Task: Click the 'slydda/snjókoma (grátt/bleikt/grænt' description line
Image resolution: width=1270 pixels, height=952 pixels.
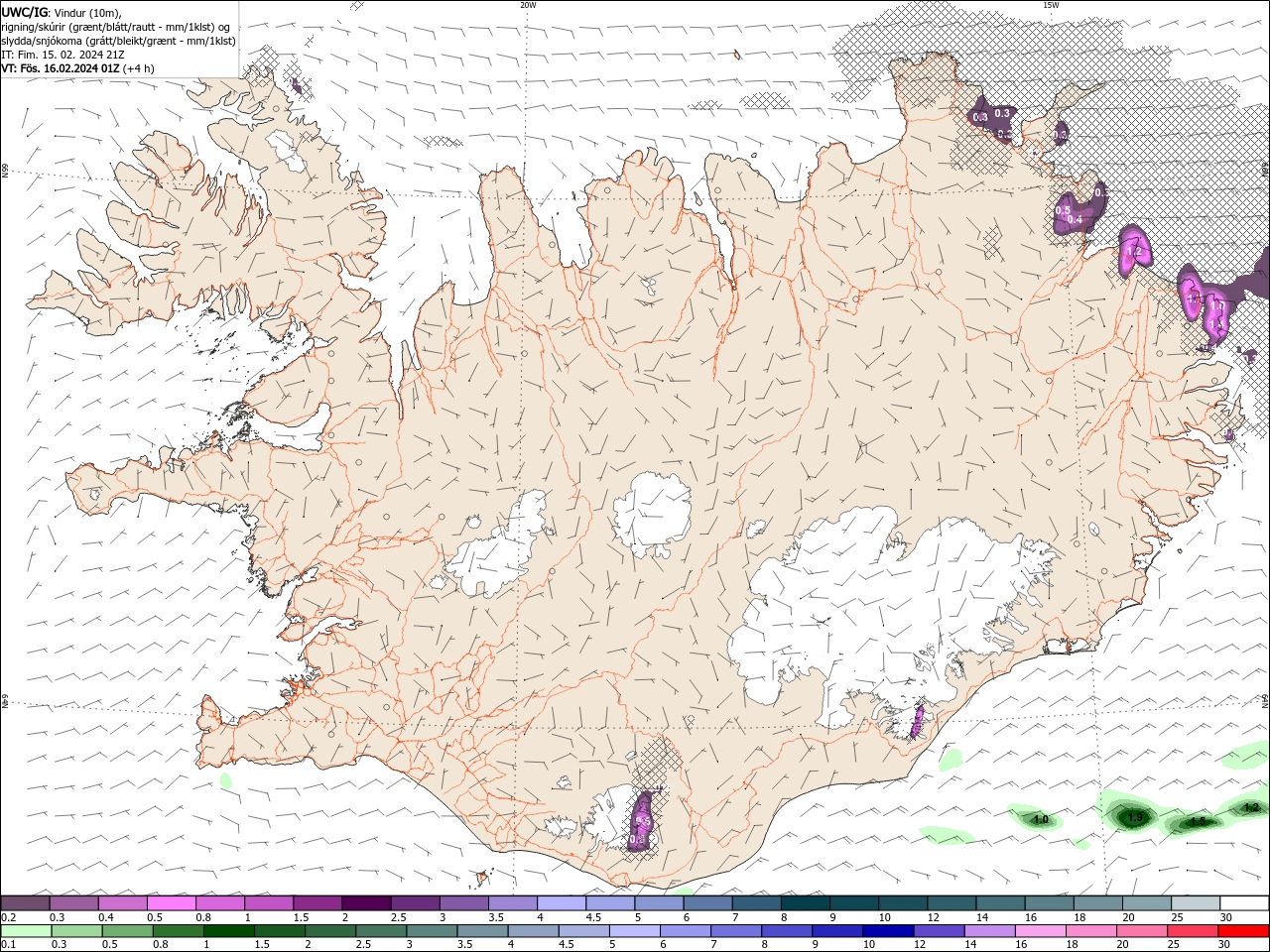Action: click(118, 41)
